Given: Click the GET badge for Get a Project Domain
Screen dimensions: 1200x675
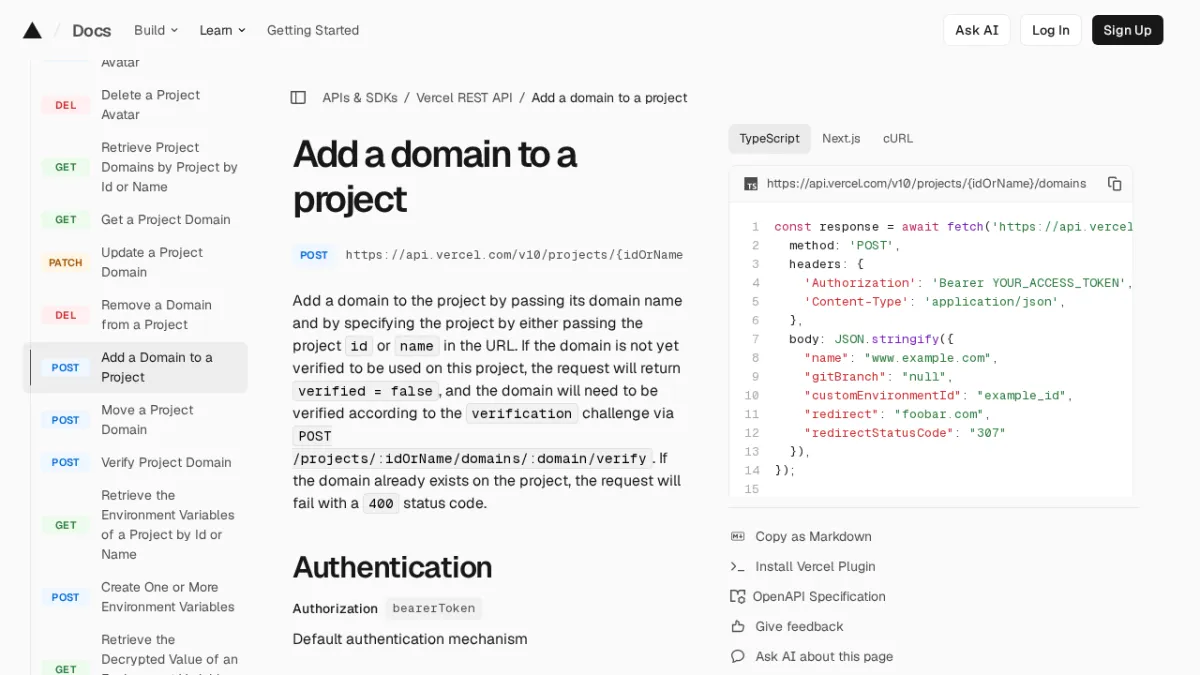Looking at the screenshot, I should [65, 220].
